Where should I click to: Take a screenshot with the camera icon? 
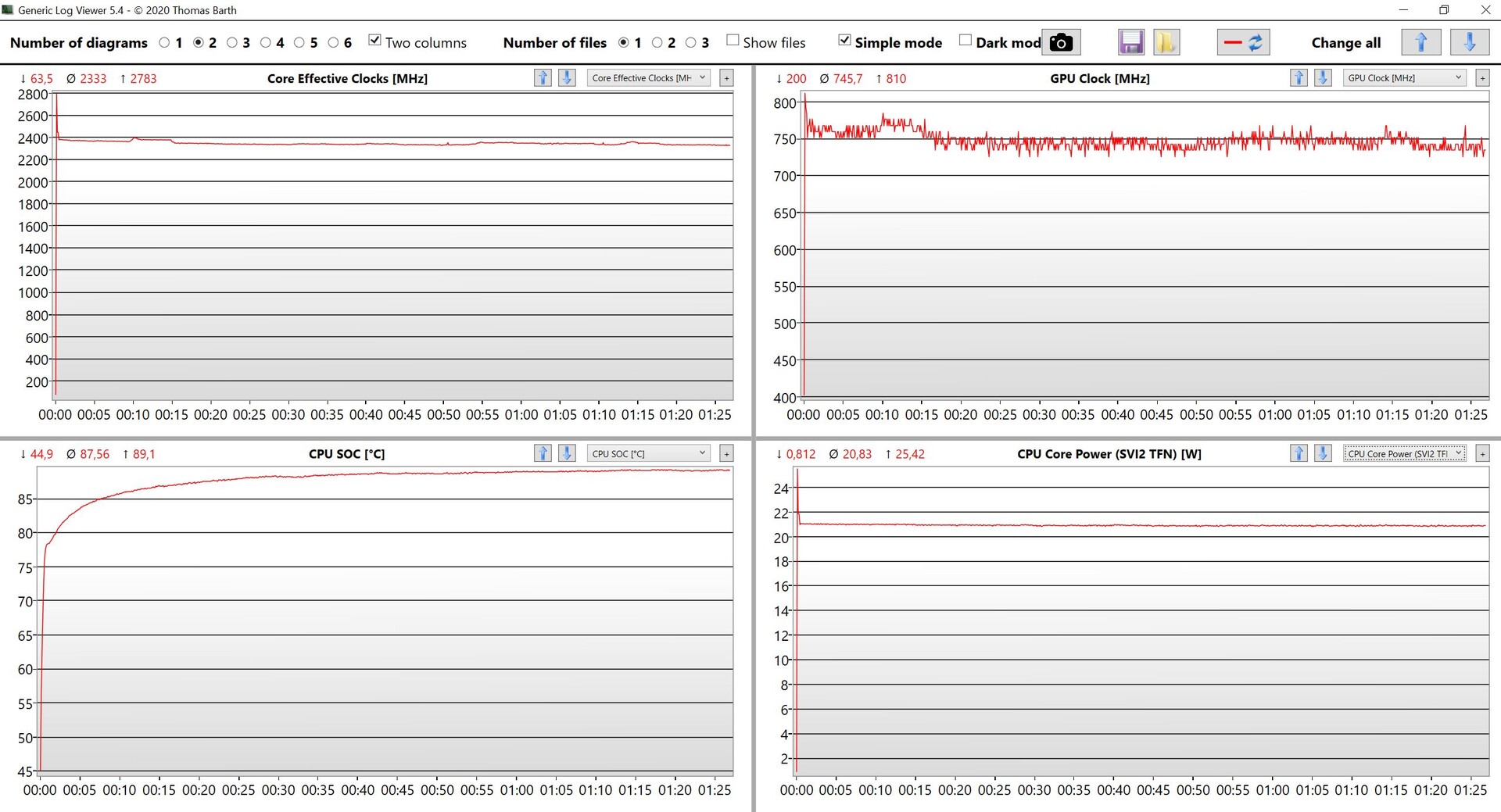[x=1061, y=42]
